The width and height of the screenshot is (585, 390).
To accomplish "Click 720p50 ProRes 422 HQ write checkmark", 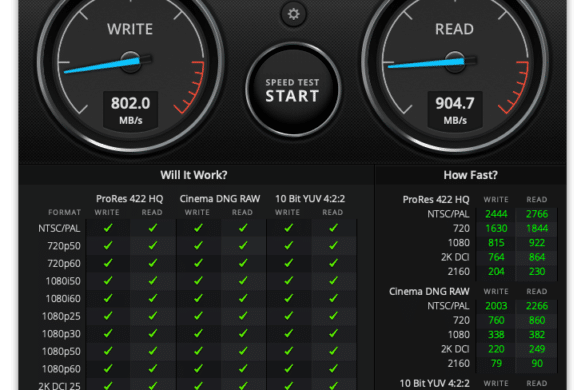I will (x=108, y=245).
